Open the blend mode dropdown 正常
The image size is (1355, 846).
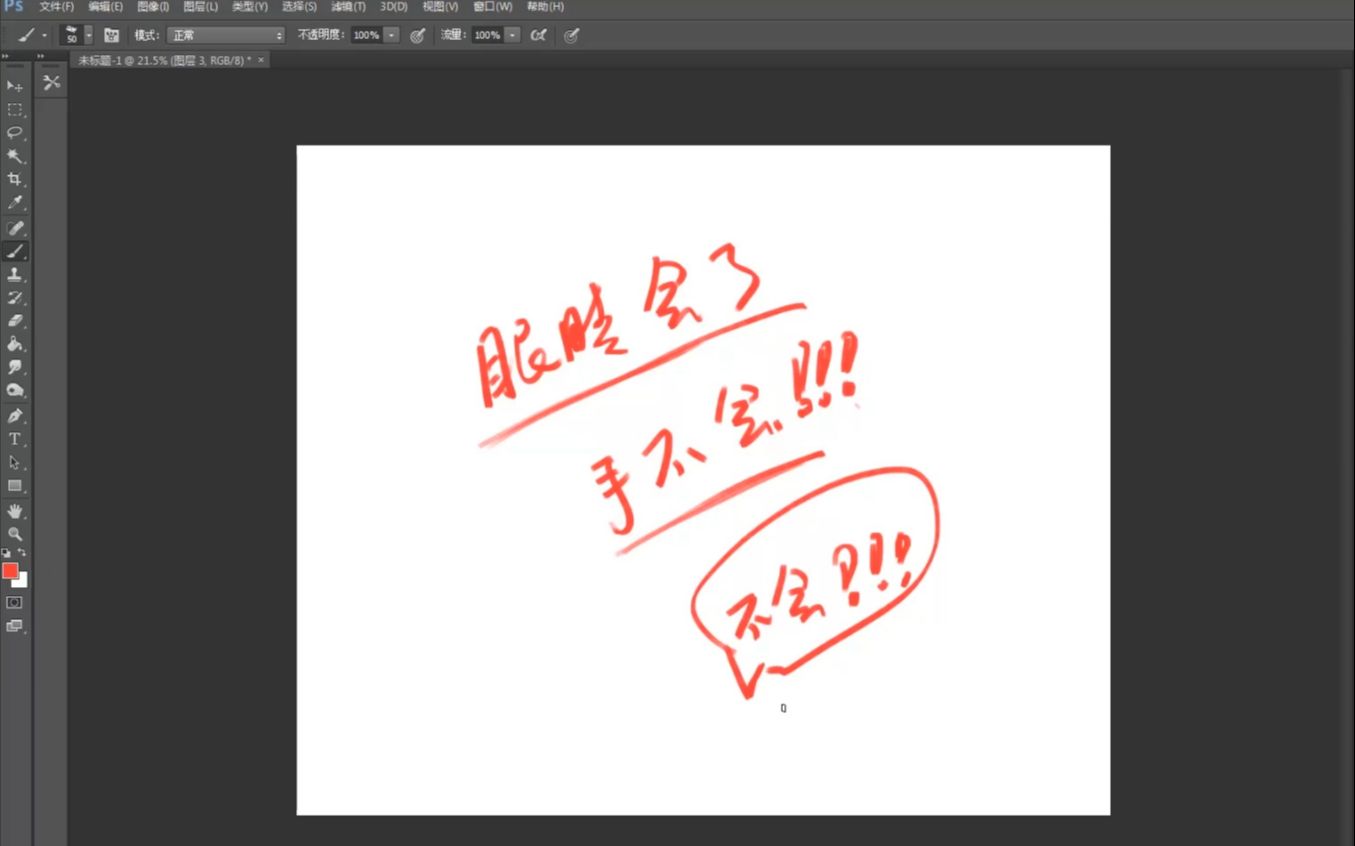[x=226, y=35]
